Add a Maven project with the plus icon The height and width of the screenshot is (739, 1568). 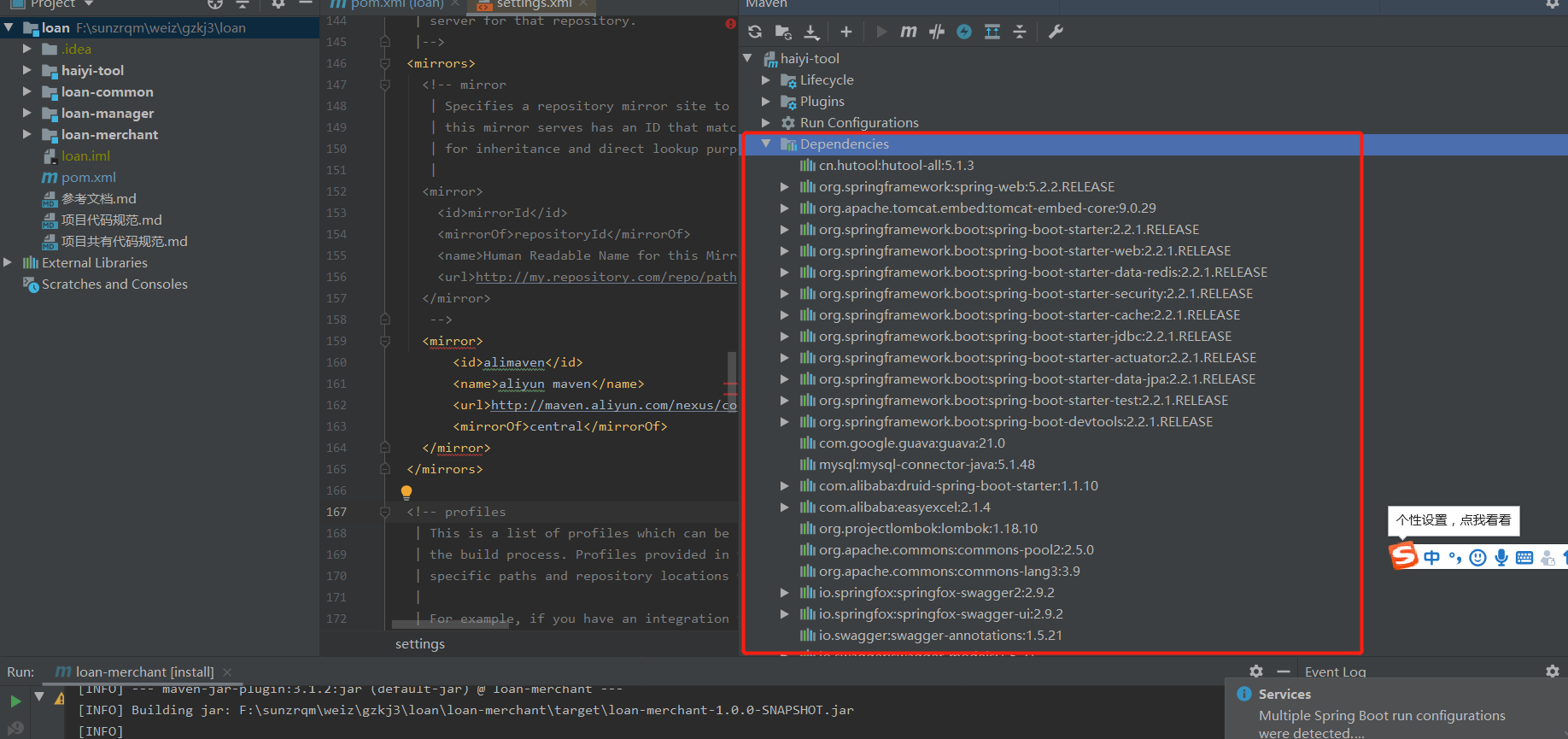pos(845,32)
